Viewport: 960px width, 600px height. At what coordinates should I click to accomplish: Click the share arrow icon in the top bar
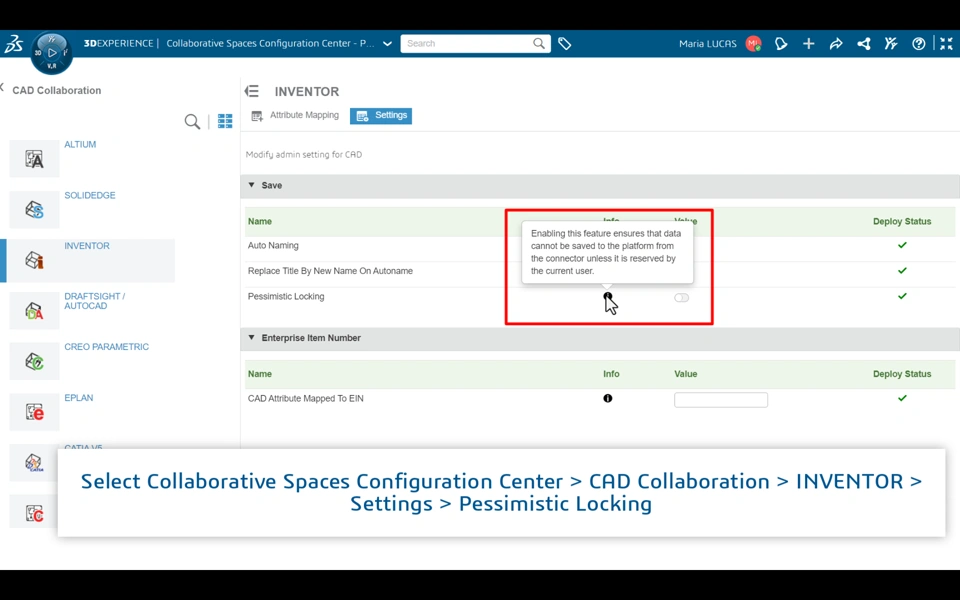pos(836,43)
